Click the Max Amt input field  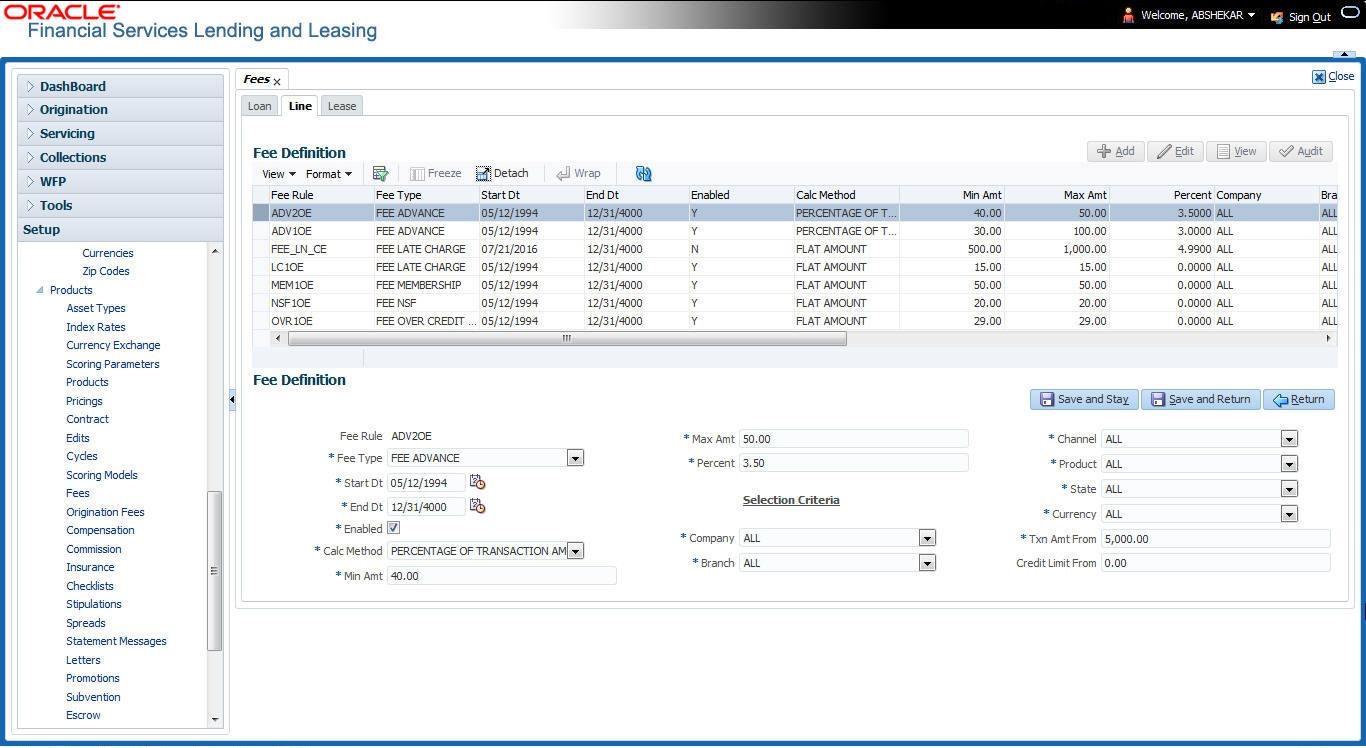[x=854, y=439]
